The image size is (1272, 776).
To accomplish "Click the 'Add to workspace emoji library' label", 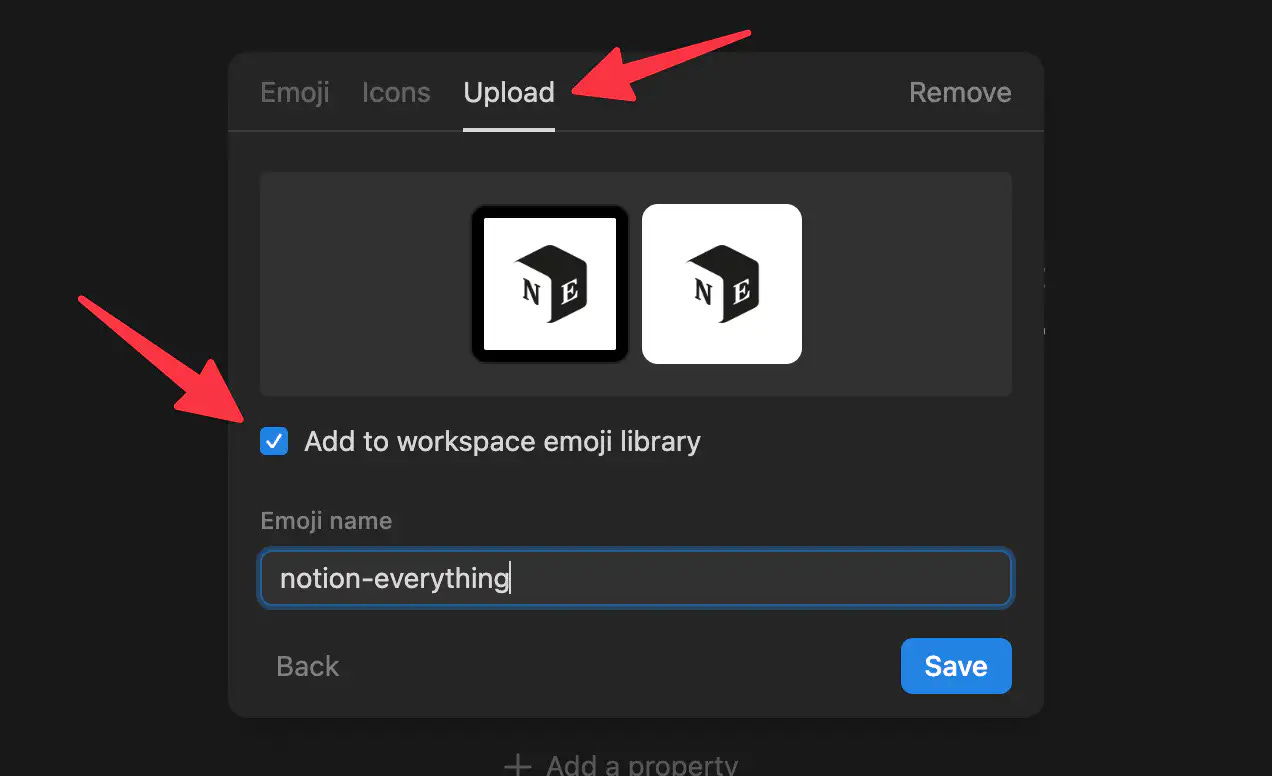I will click(x=502, y=441).
